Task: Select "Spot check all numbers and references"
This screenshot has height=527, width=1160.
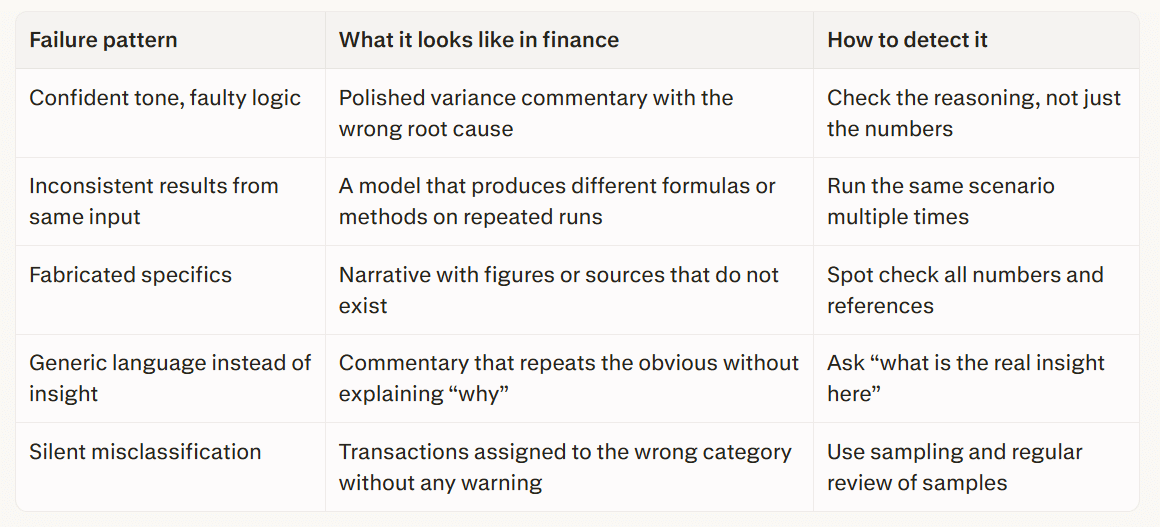Action: point(964,290)
